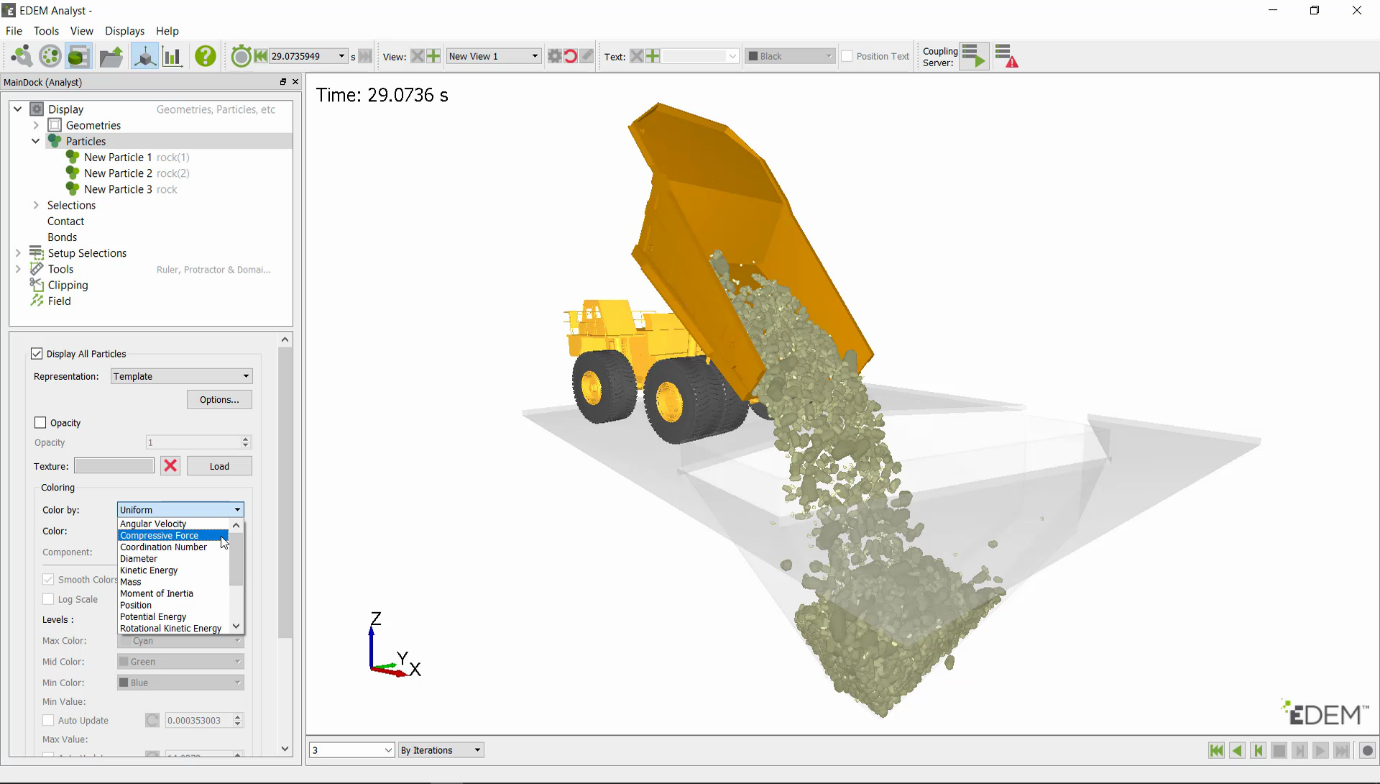Open the Mid Color Green dropdown
This screenshot has height=784, width=1380.
pyautogui.click(x=180, y=662)
